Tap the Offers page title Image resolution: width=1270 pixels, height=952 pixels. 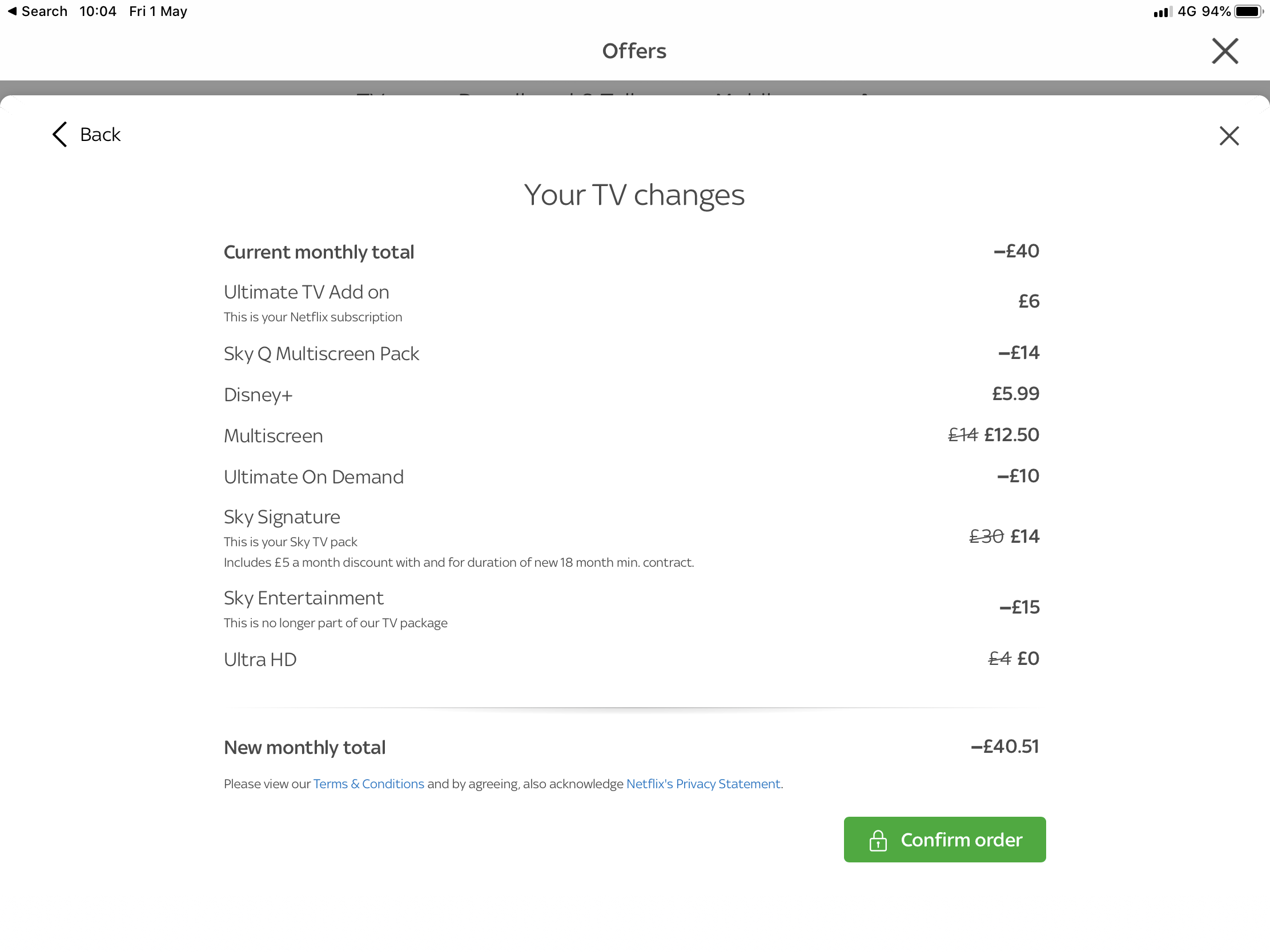click(634, 51)
